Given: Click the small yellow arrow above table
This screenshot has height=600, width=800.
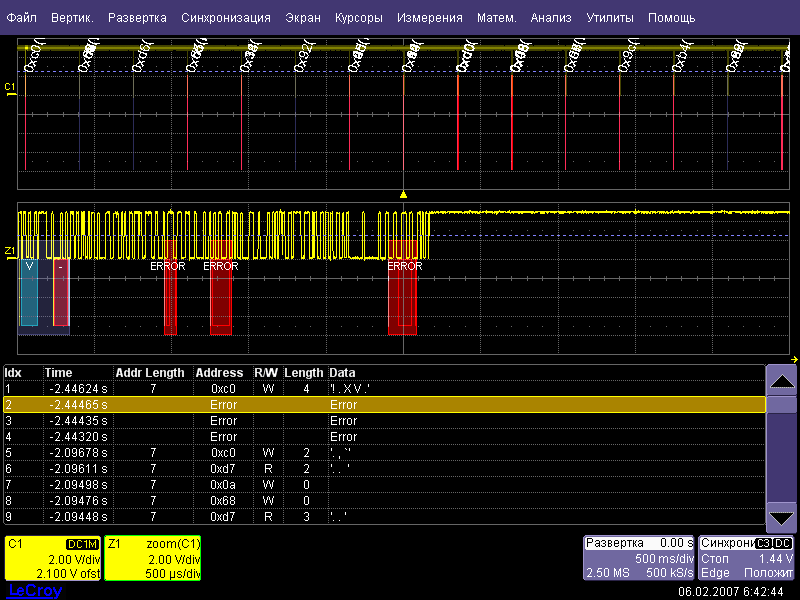Looking at the screenshot, I should coord(794,360).
